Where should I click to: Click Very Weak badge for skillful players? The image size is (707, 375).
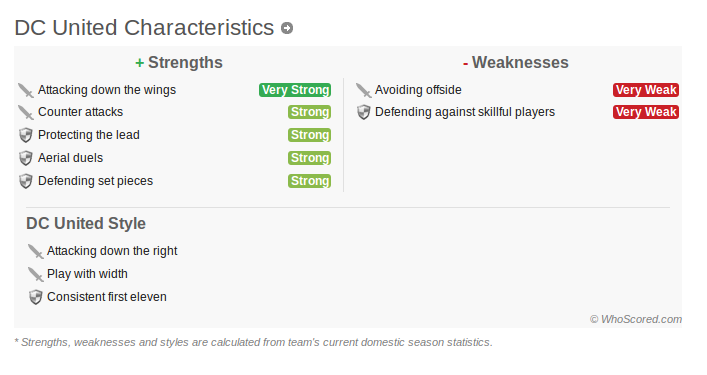pyautogui.click(x=646, y=112)
